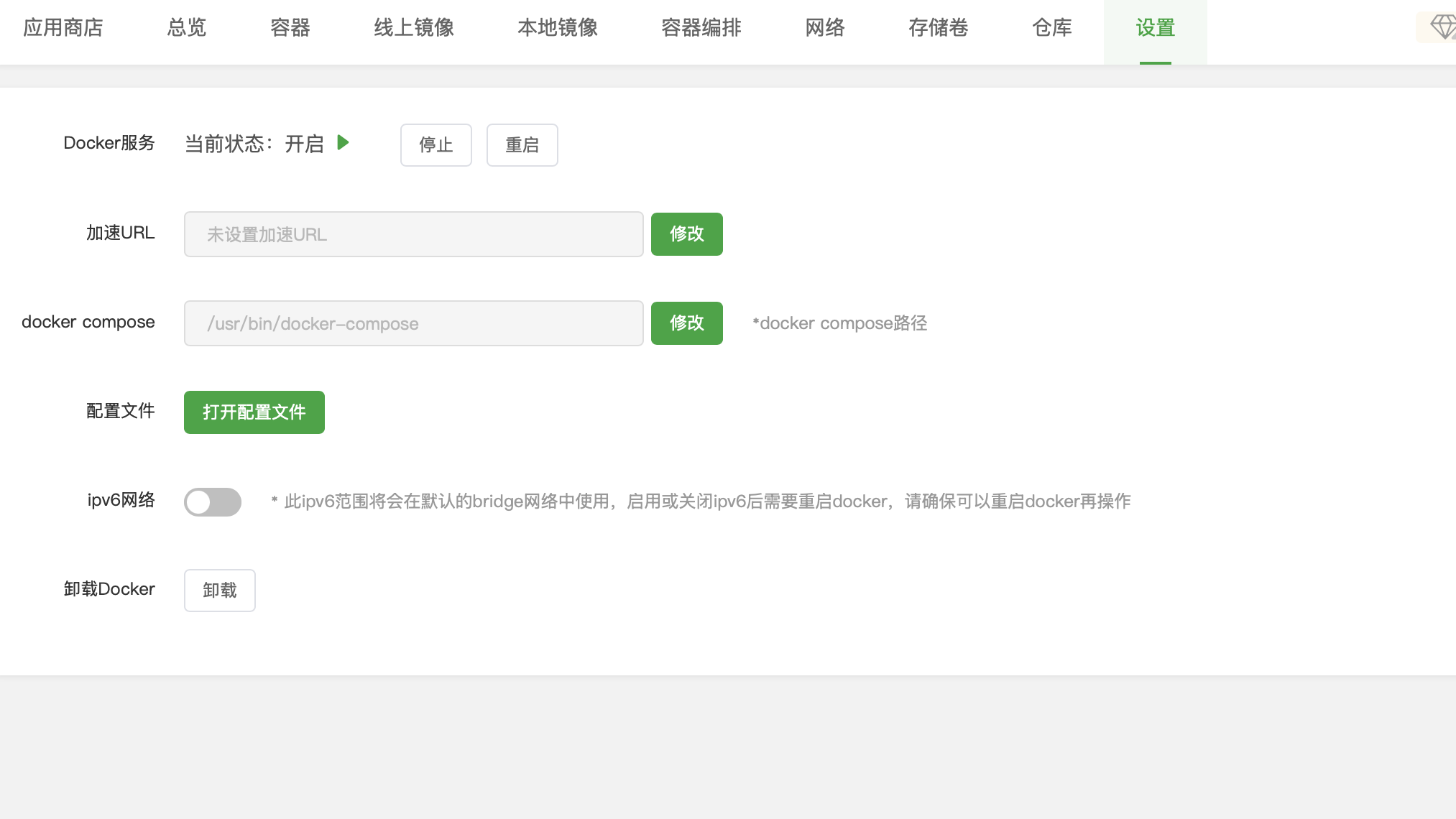This screenshot has width=1456, height=819.
Task: Click the docker compose label
Action: 88,322
